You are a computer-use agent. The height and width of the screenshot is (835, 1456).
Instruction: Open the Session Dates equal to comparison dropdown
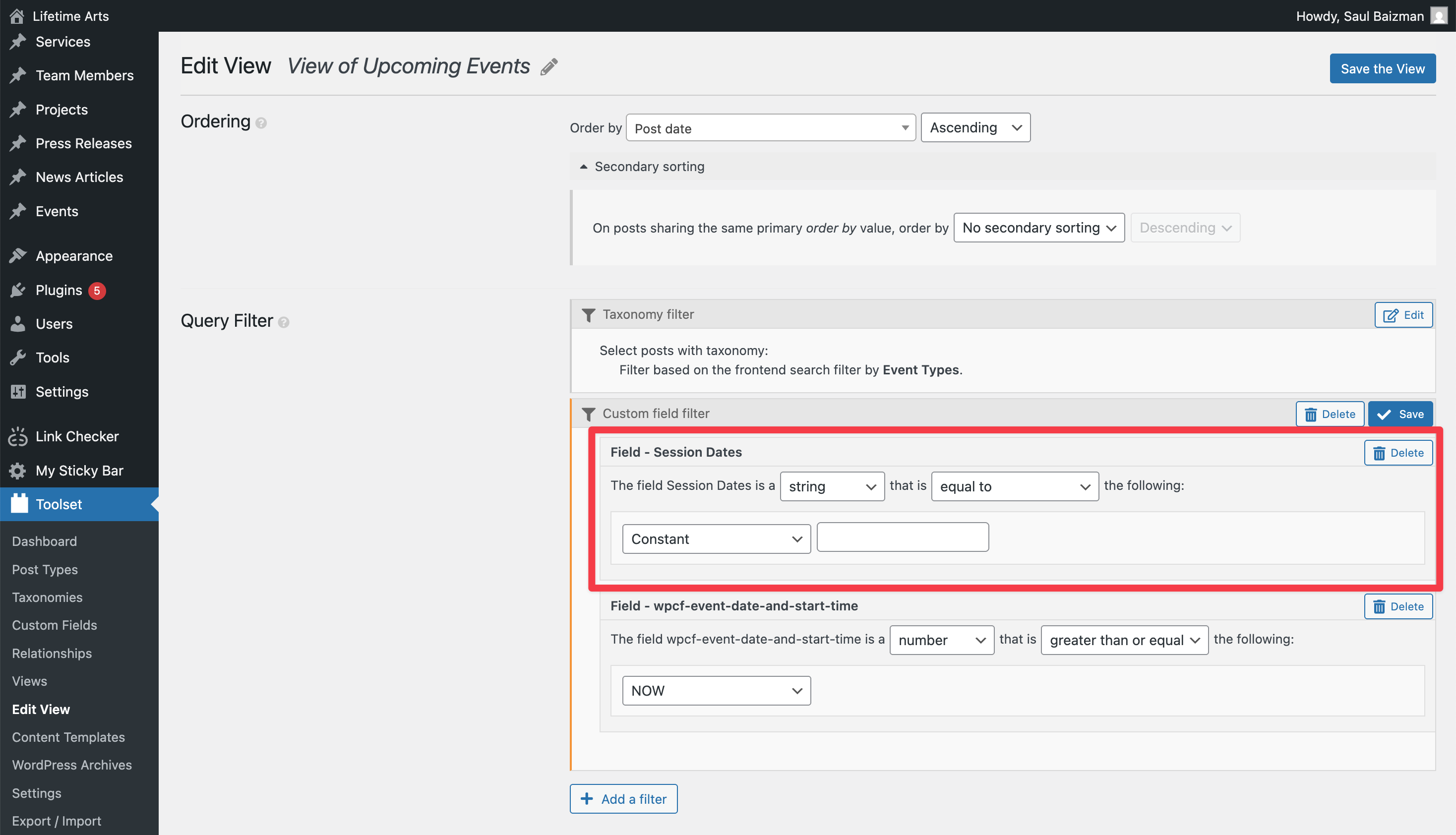pyautogui.click(x=1015, y=486)
